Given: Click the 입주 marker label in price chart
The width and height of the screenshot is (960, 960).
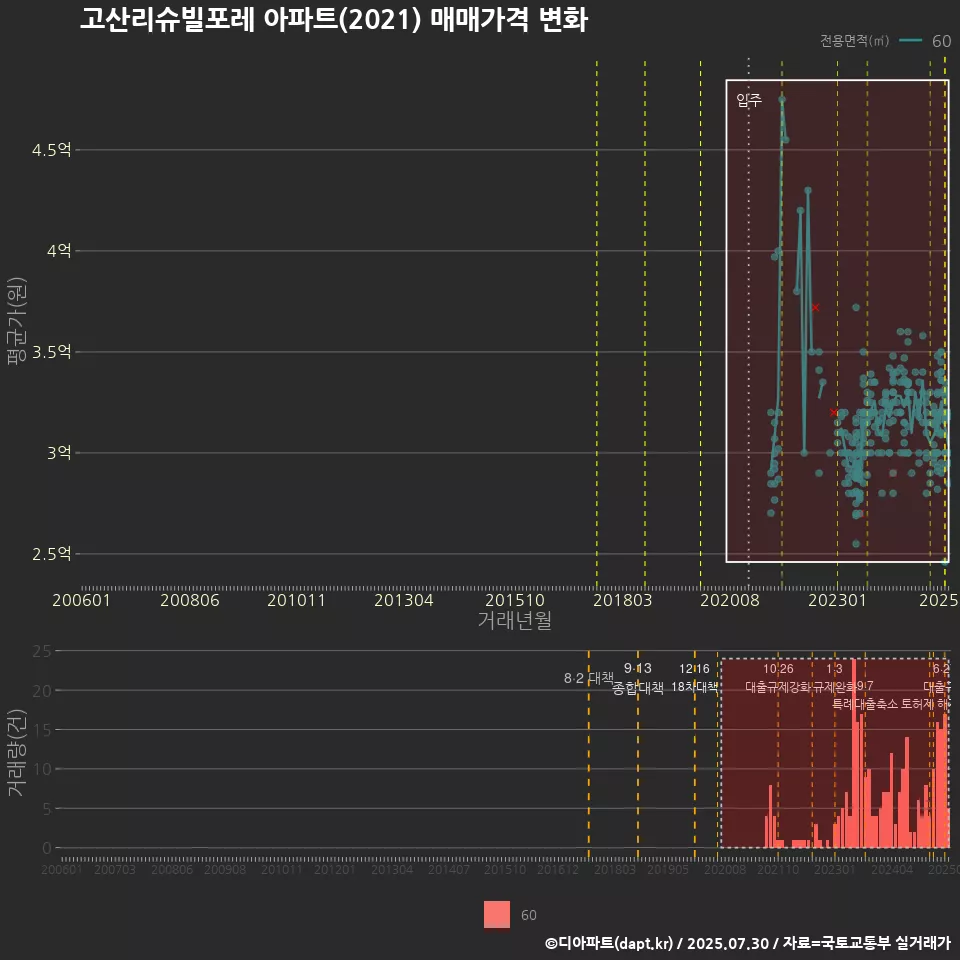Looking at the screenshot, I should 749,100.
